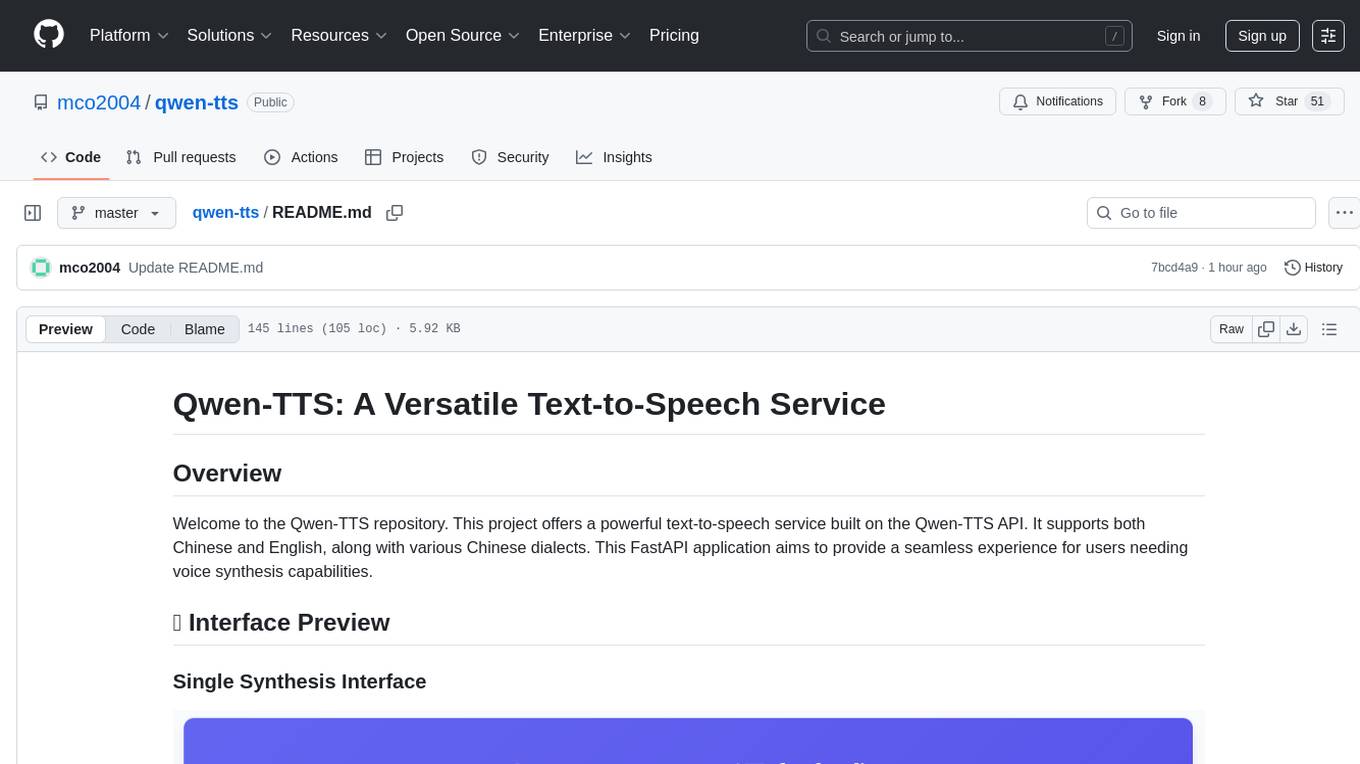This screenshot has width=1360, height=764.
Task: Open the Pull requests tab
Action: point(181,157)
